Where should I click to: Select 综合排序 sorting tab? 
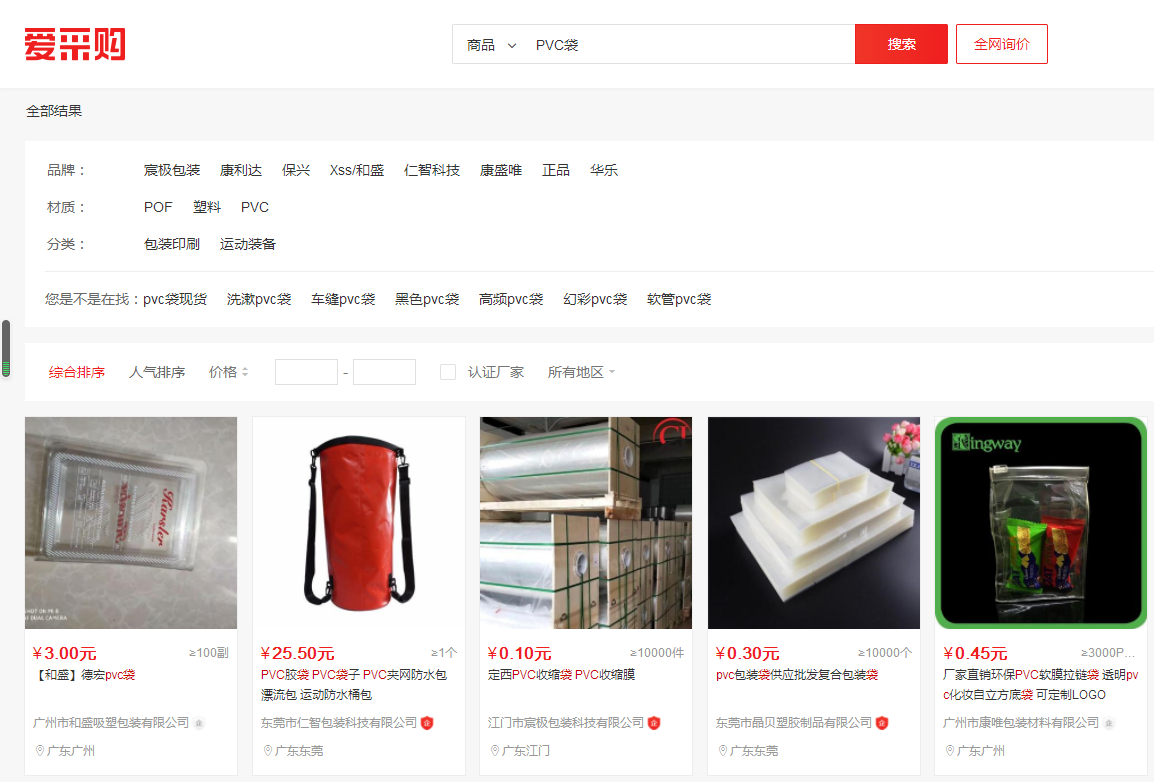[x=77, y=372]
